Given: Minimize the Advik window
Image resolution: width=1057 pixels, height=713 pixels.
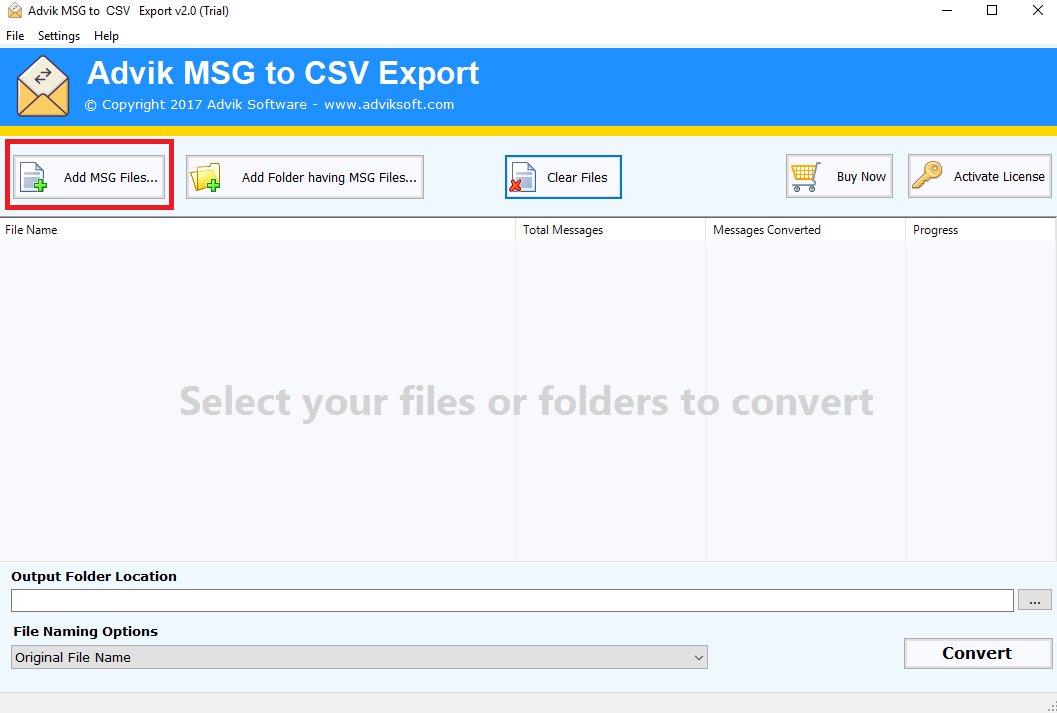Looking at the screenshot, I should (x=945, y=11).
